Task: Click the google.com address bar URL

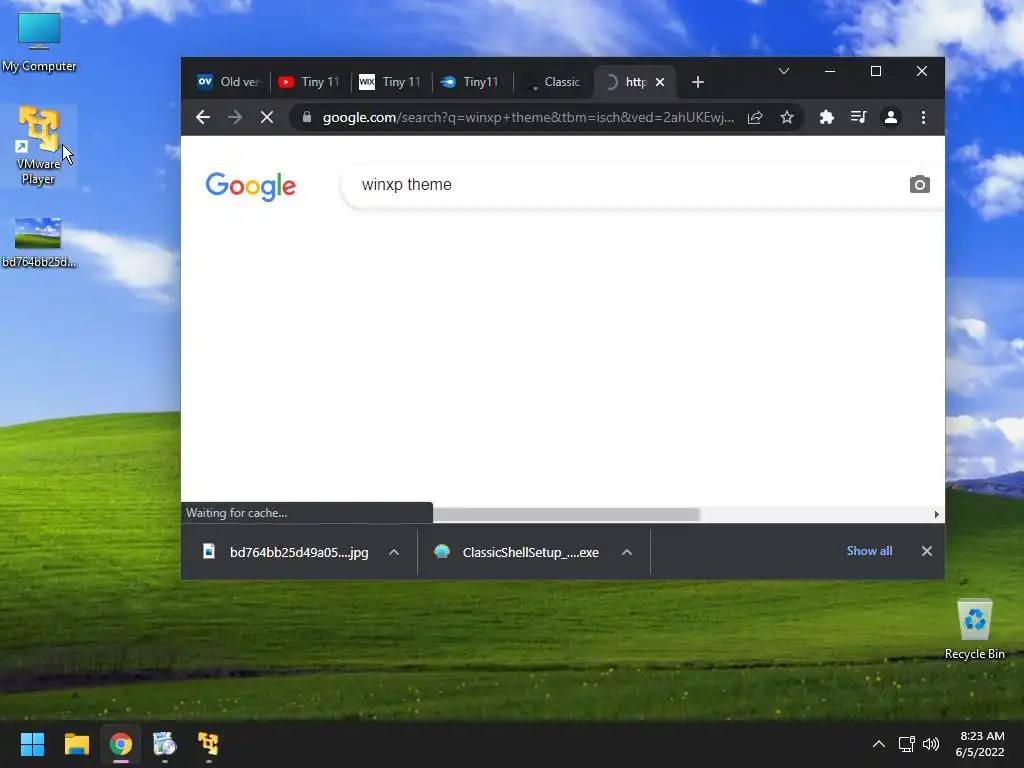Action: click(x=528, y=118)
